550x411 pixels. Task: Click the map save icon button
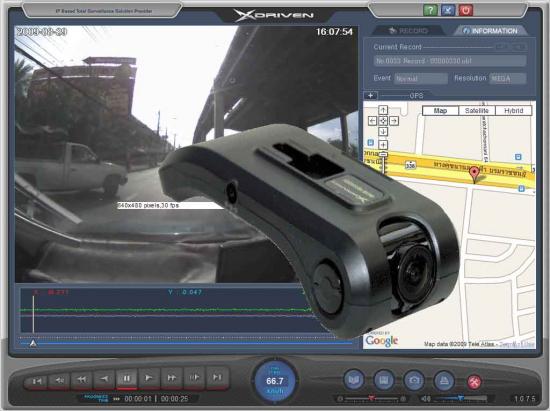[x=384, y=380]
